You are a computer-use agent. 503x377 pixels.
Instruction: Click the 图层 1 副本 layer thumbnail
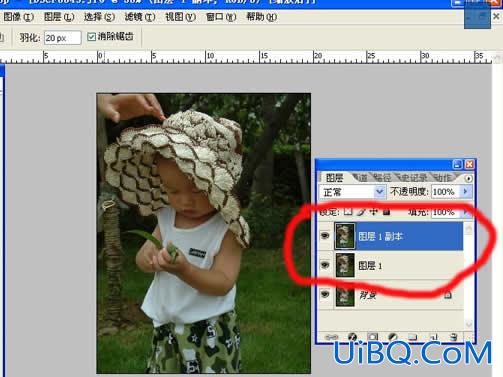point(345,236)
